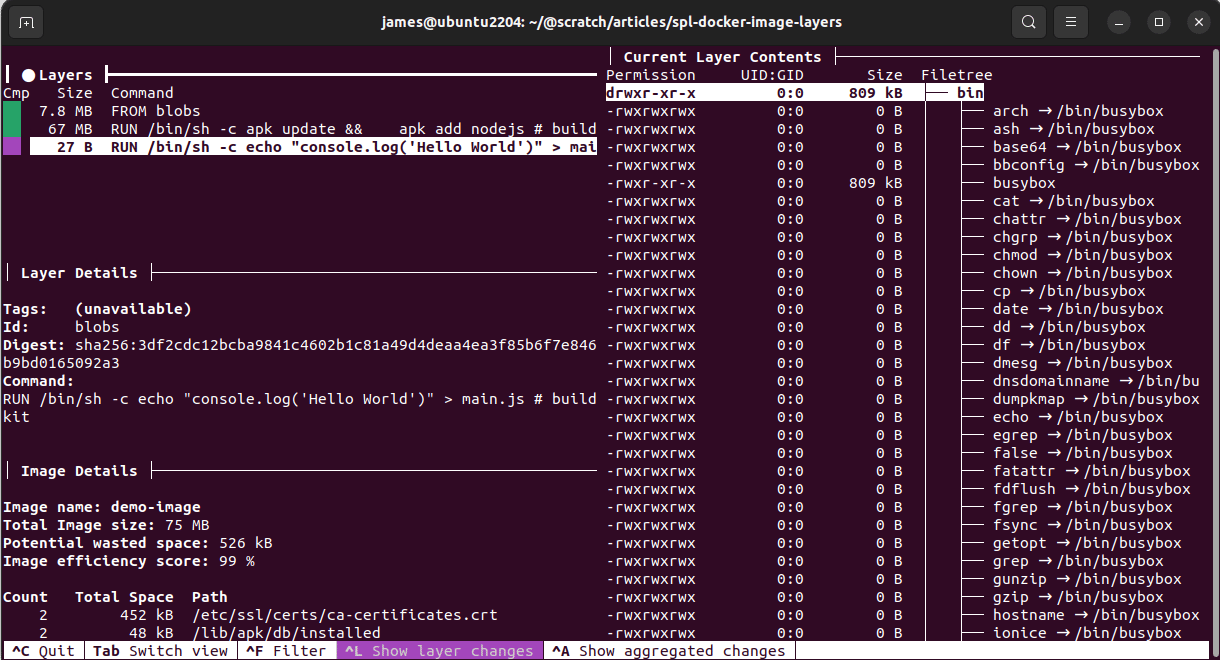
Task: Enable 'Show layer changes' mode
Action: (x=440, y=650)
